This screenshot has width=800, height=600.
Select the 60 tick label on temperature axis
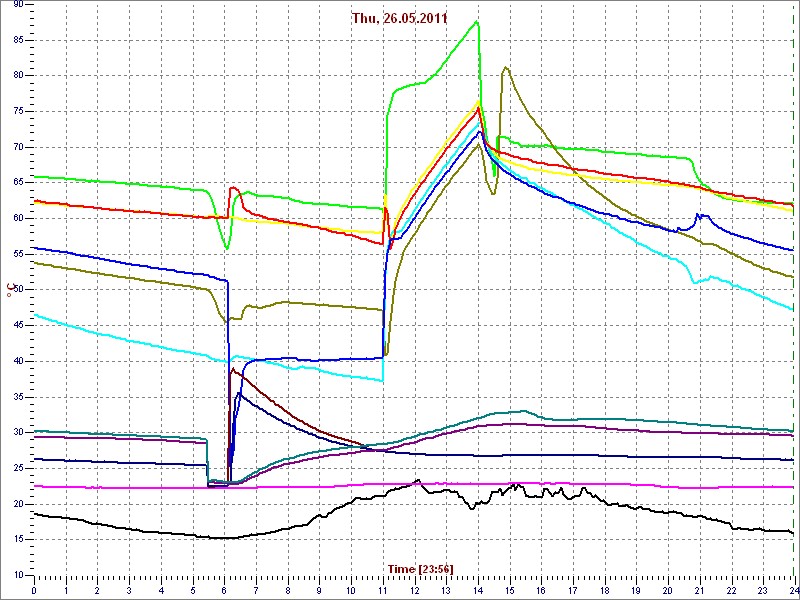pyautogui.click(x=18, y=219)
